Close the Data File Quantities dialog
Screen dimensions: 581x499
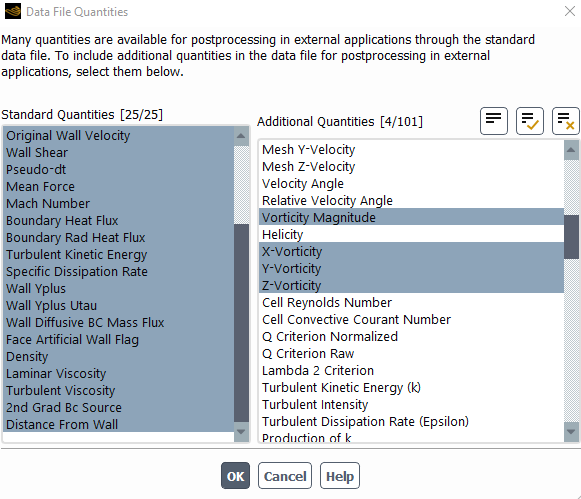tap(570, 11)
